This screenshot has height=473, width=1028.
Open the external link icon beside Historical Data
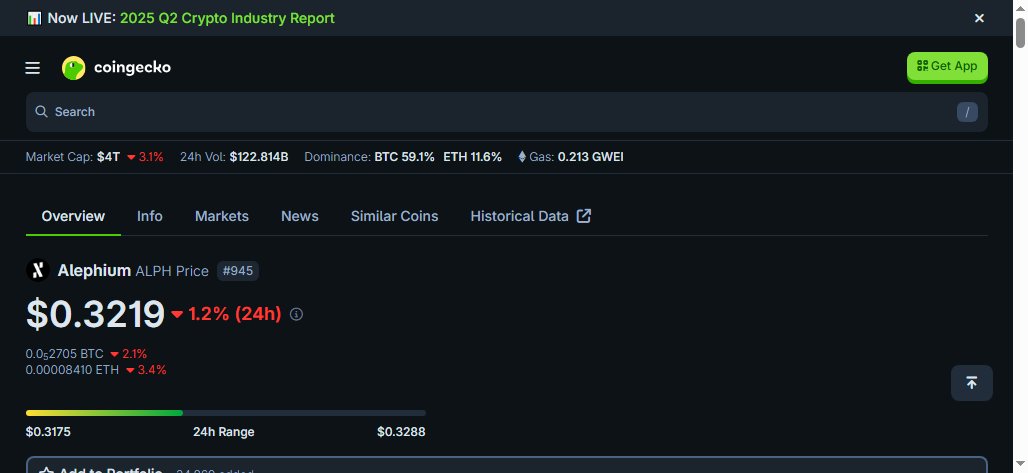pyautogui.click(x=583, y=216)
